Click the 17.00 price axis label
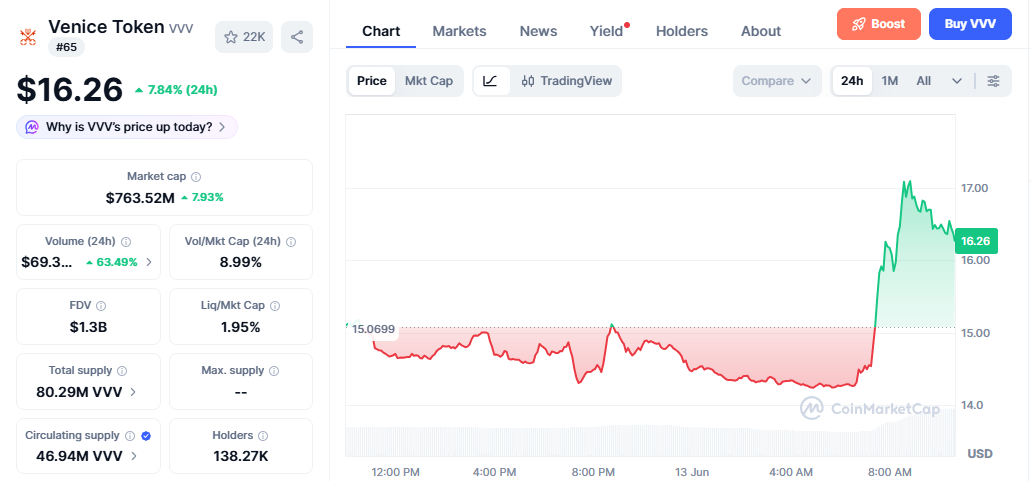 point(974,188)
